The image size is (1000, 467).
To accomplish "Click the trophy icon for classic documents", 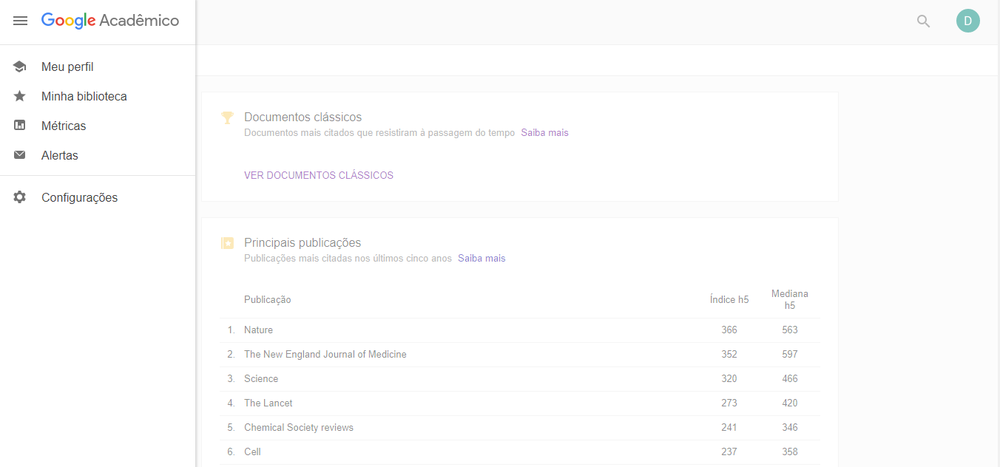I will coord(227,117).
